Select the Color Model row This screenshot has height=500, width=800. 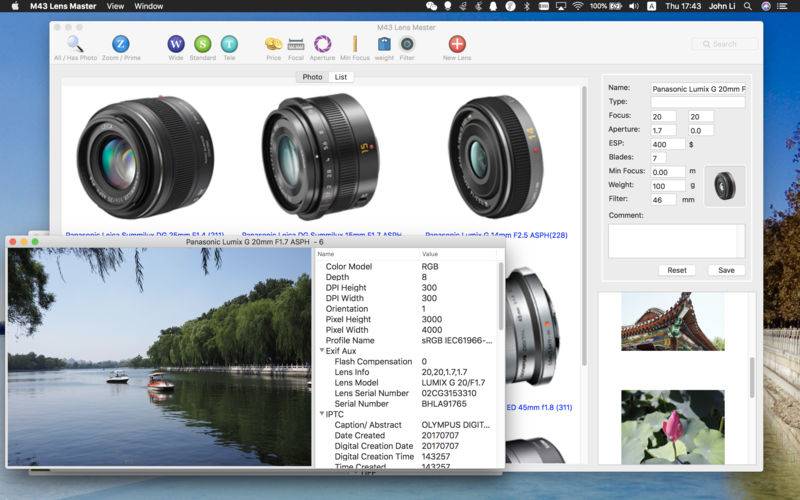tap(408, 266)
